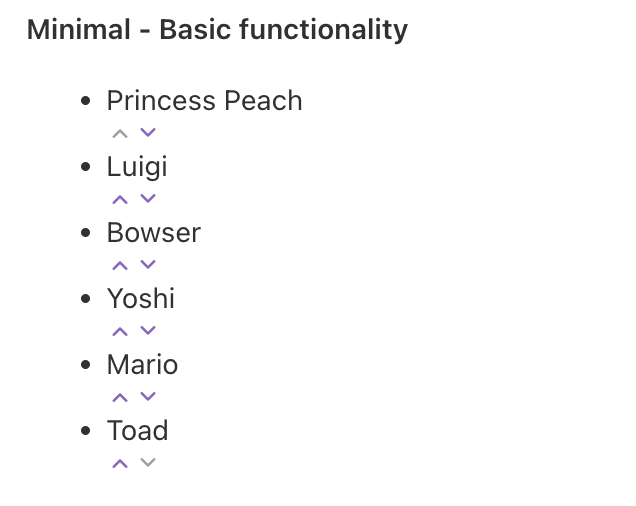Image resolution: width=636 pixels, height=506 pixels.
Task: Select the Mario list item
Action: pyautogui.click(x=142, y=365)
